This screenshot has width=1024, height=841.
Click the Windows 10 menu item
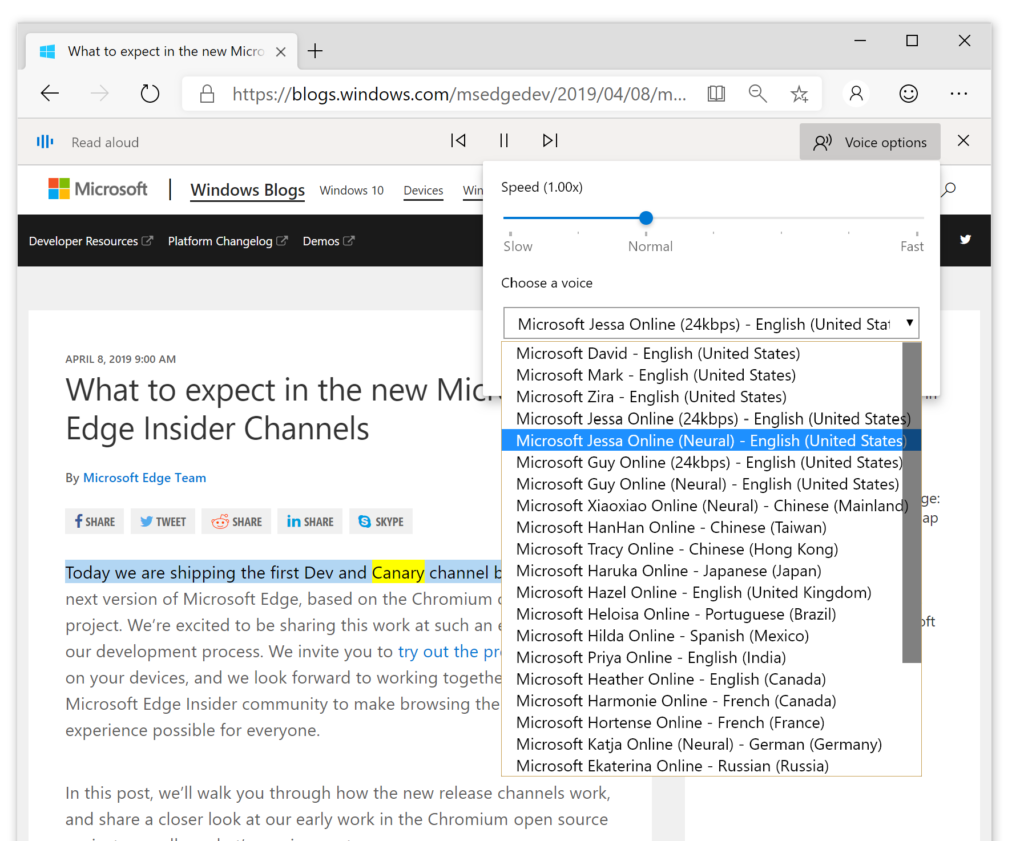click(351, 190)
